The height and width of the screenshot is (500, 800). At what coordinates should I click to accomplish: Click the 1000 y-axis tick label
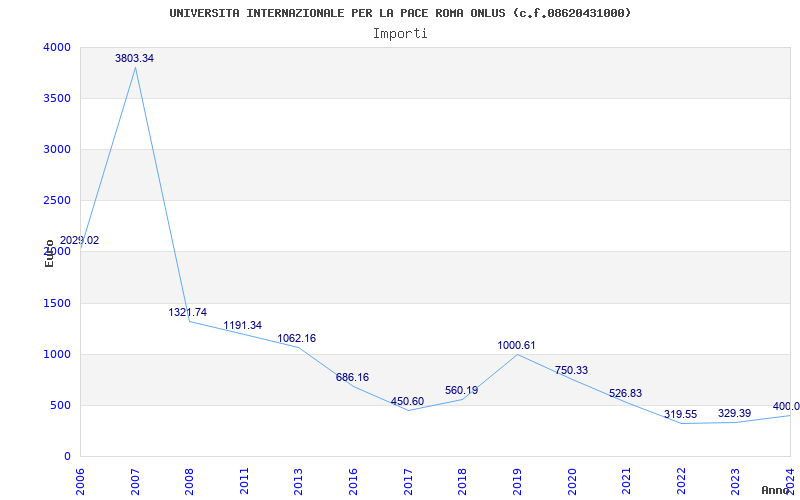click(57, 355)
